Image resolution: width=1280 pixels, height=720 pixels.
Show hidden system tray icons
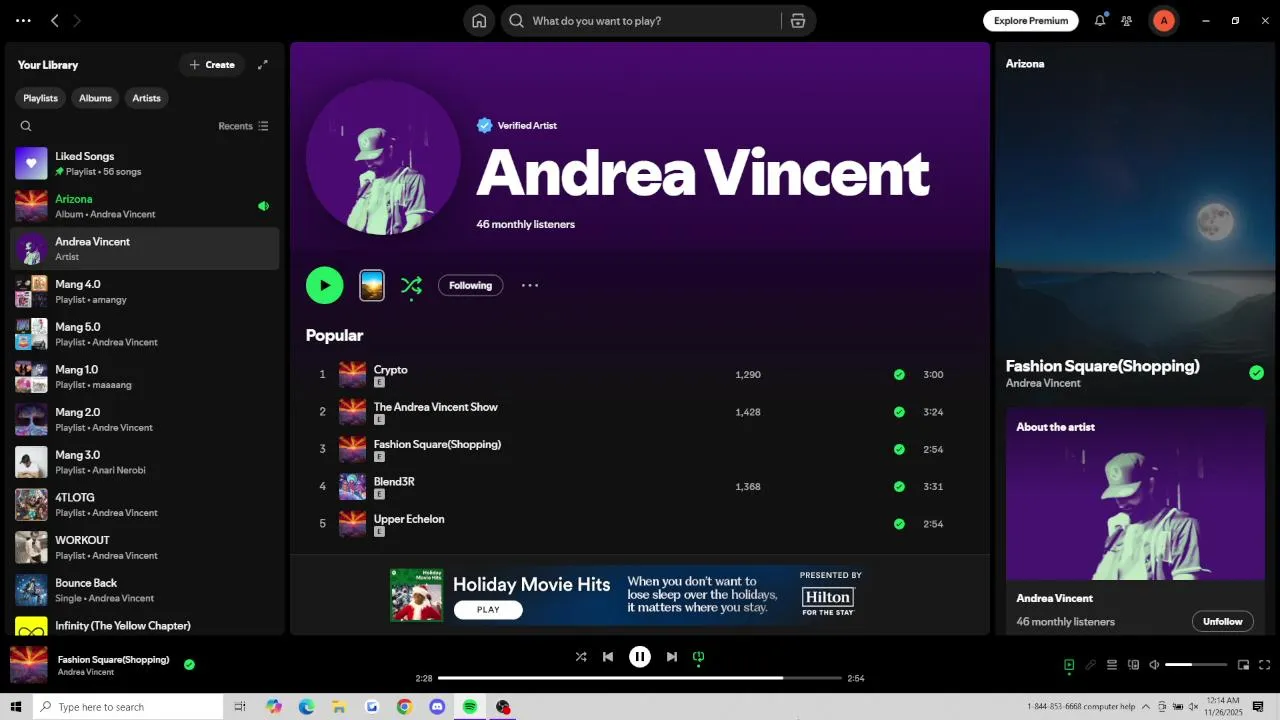1146,707
